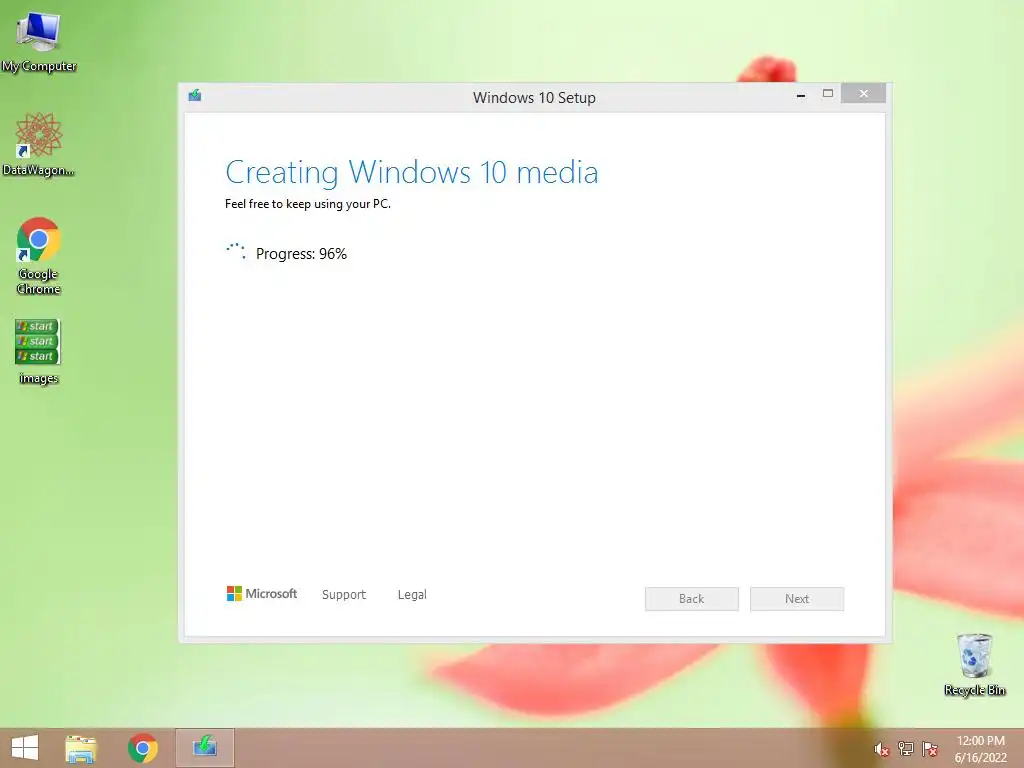Launch Google Chrome from the desktop

(x=39, y=255)
